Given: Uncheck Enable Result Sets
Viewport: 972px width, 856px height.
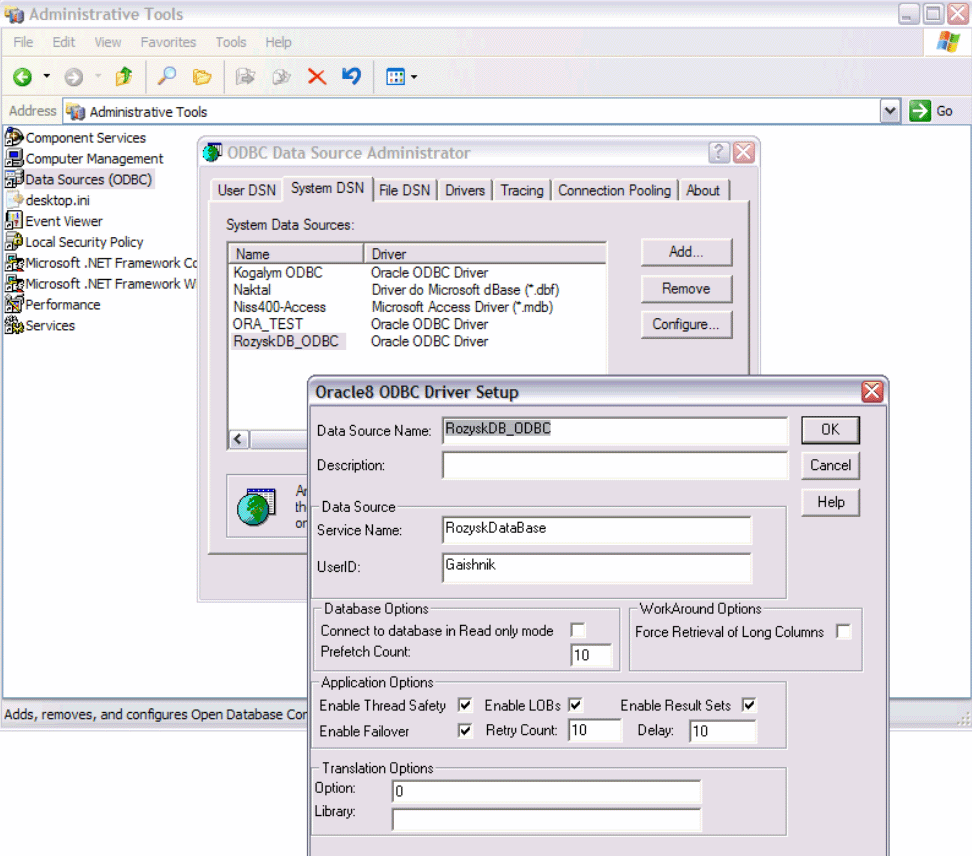Looking at the screenshot, I should point(749,705).
